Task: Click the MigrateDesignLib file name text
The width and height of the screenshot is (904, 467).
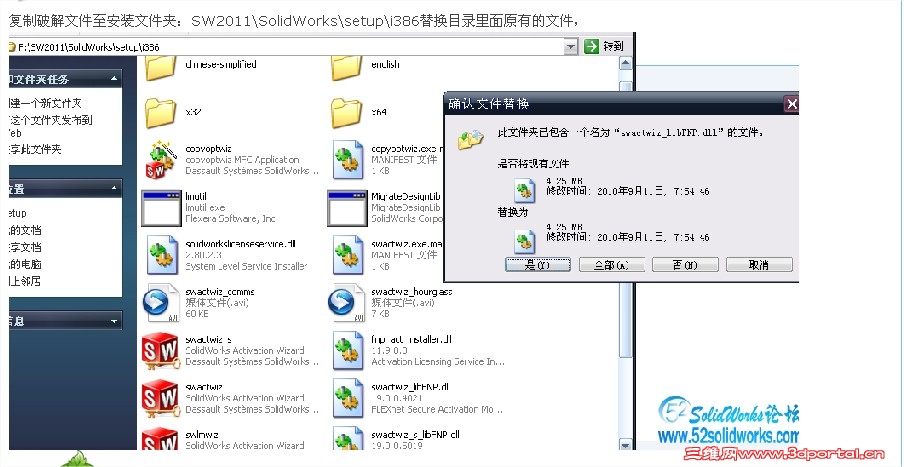Action: tap(406, 196)
